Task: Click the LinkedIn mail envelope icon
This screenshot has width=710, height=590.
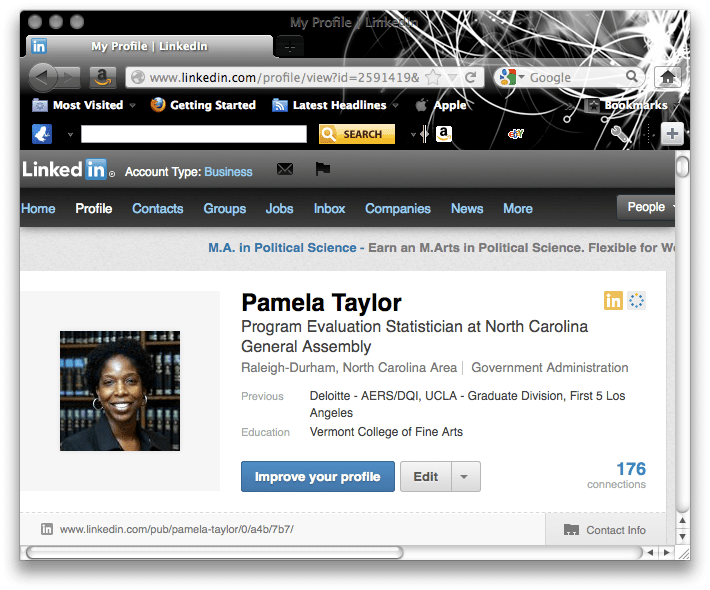Action: pyautogui.click(x=285, y=170)
